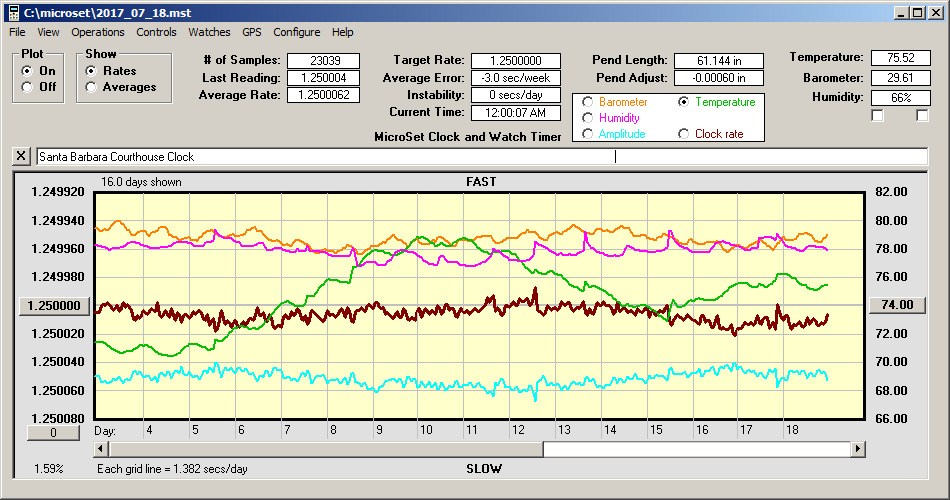Select the Barometer plot option
Viewport: 950px width, 500px height.
587,102
